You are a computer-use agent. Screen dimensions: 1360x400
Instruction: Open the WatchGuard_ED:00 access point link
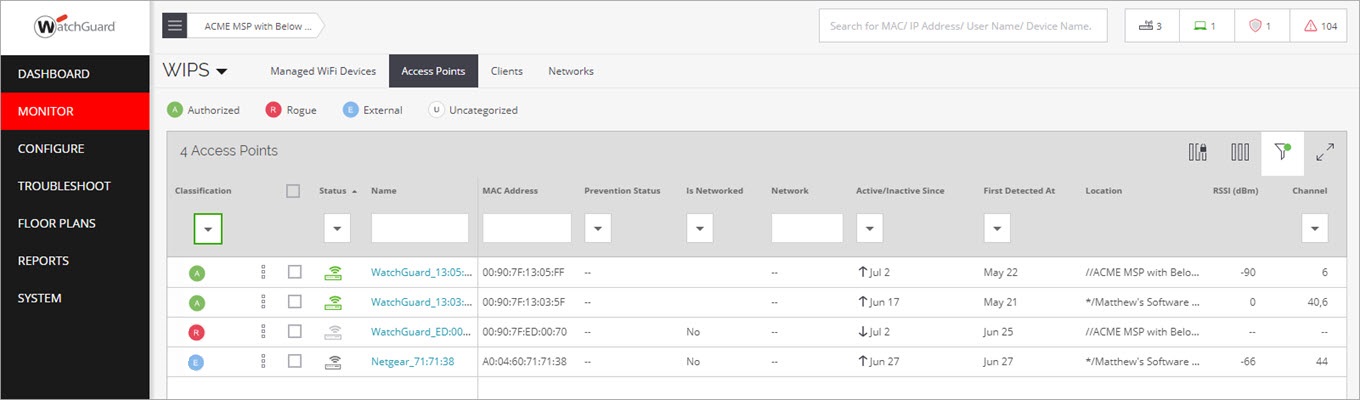[x=421, y=332]
